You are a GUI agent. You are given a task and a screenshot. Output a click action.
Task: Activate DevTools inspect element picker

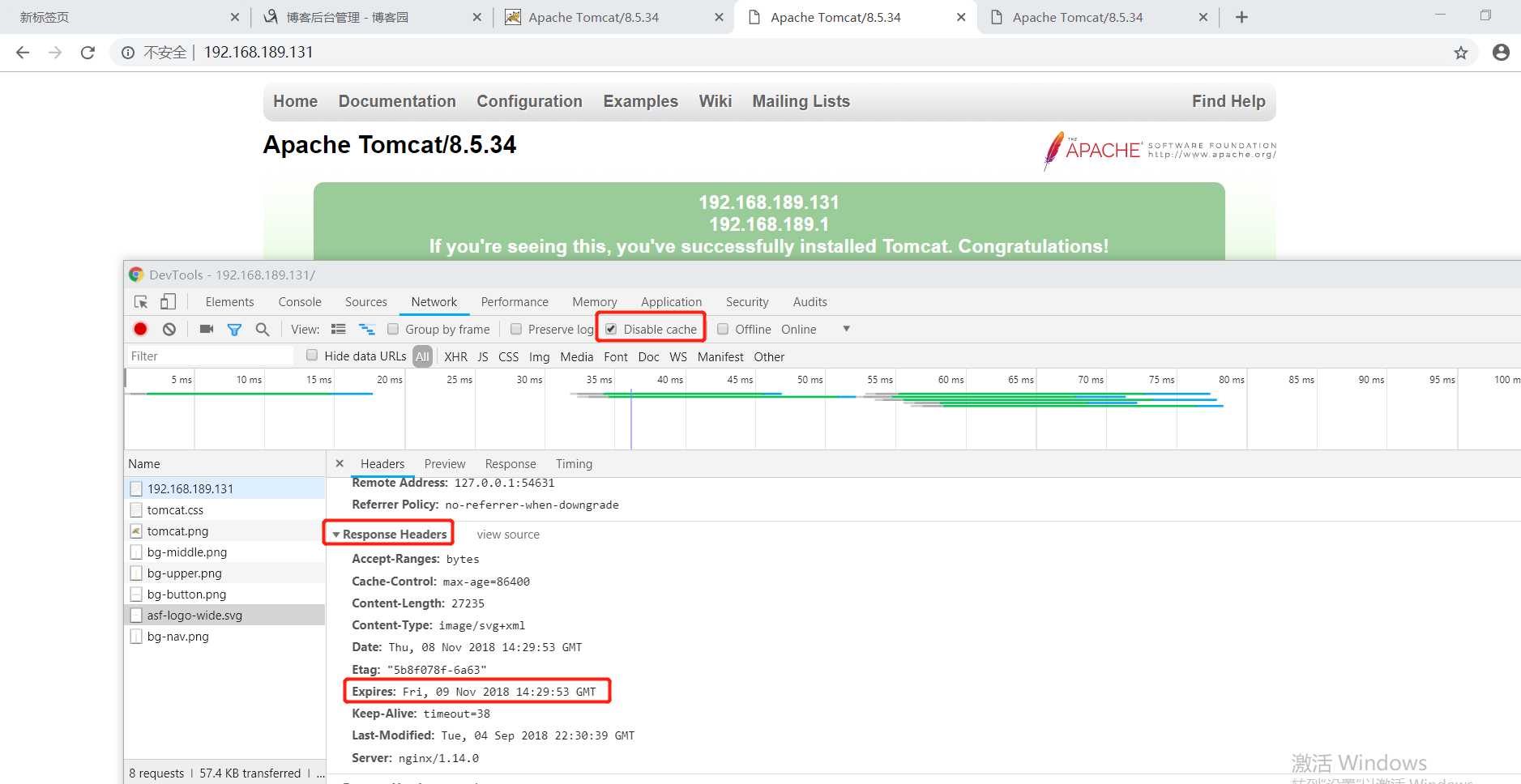coord(141,302)
